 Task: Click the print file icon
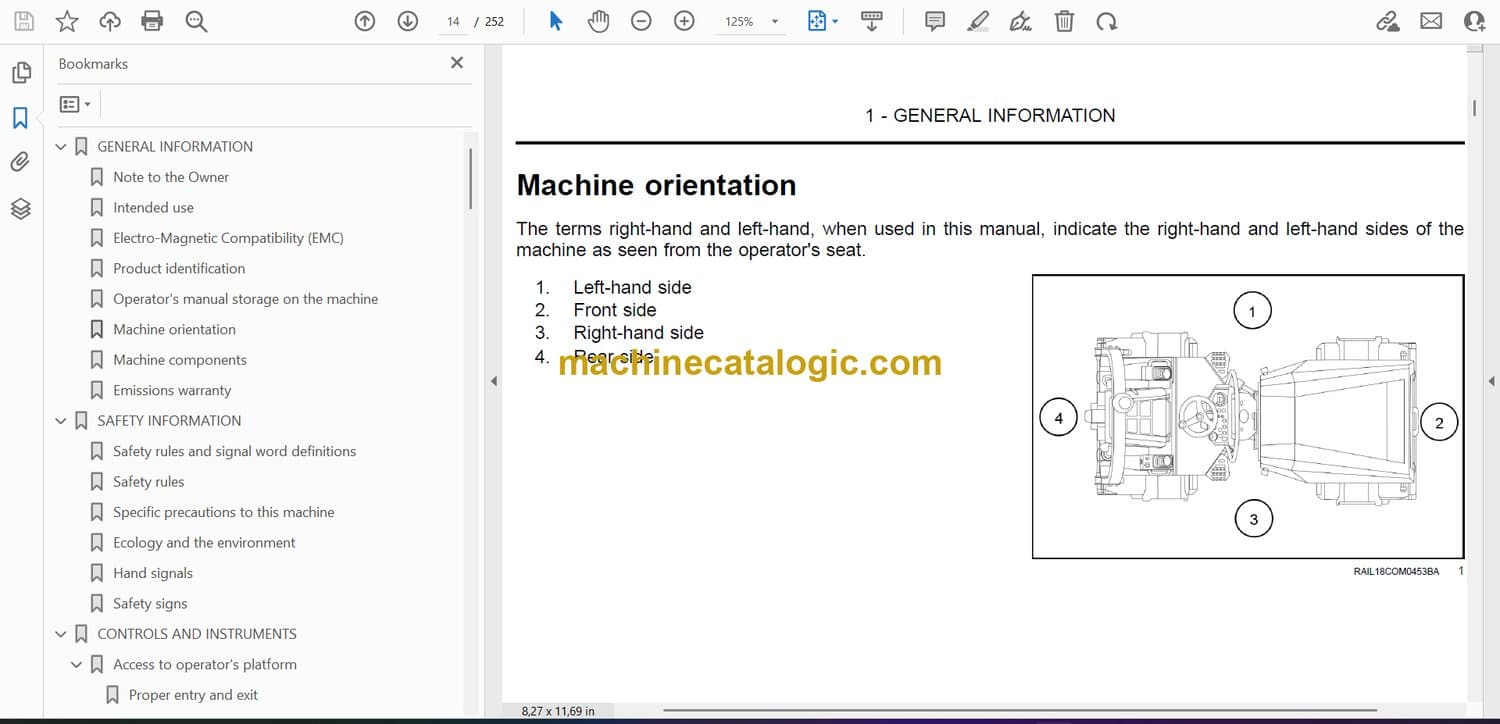[x=152, y=21]
